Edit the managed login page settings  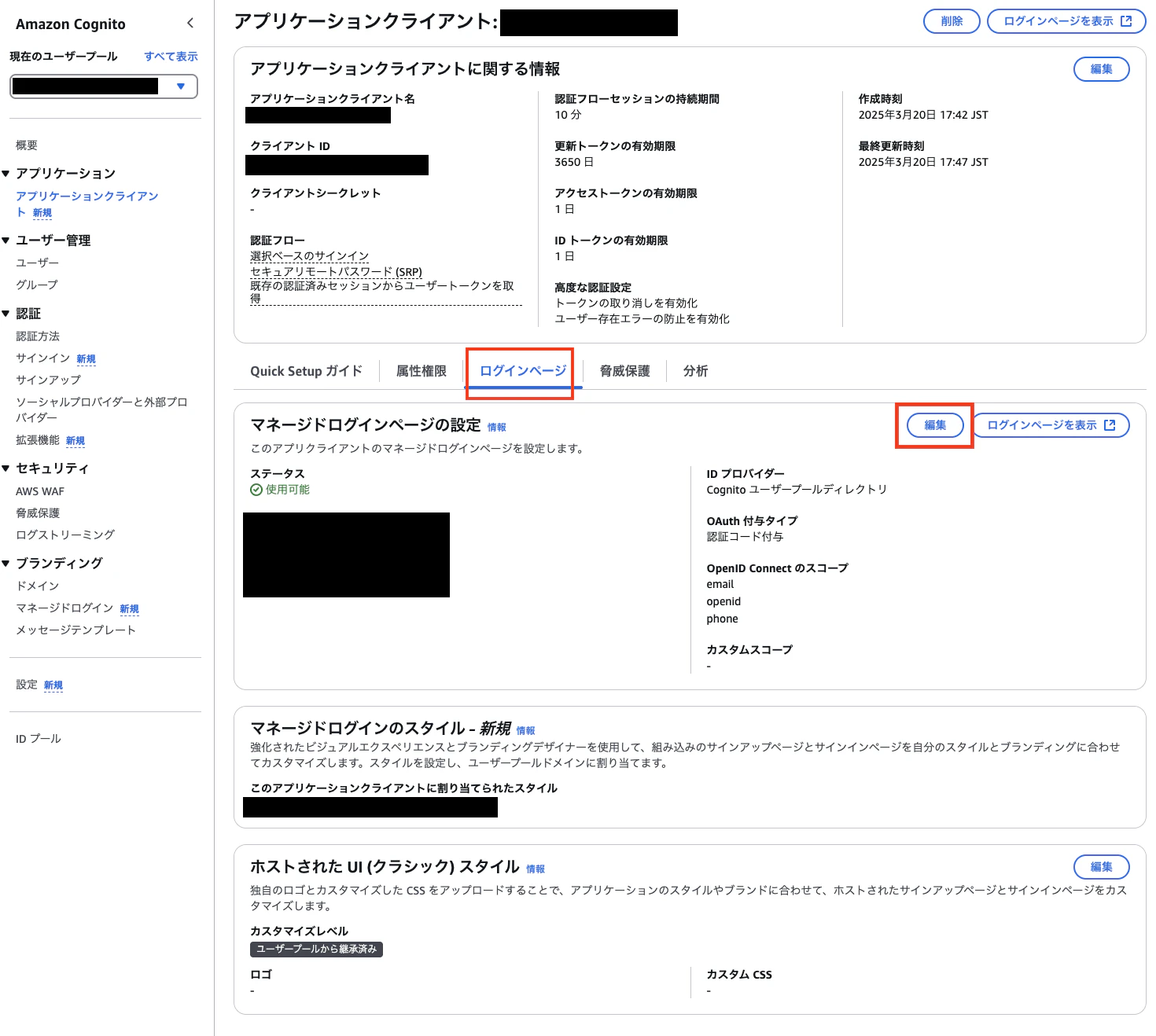click(x=935, y=425)
